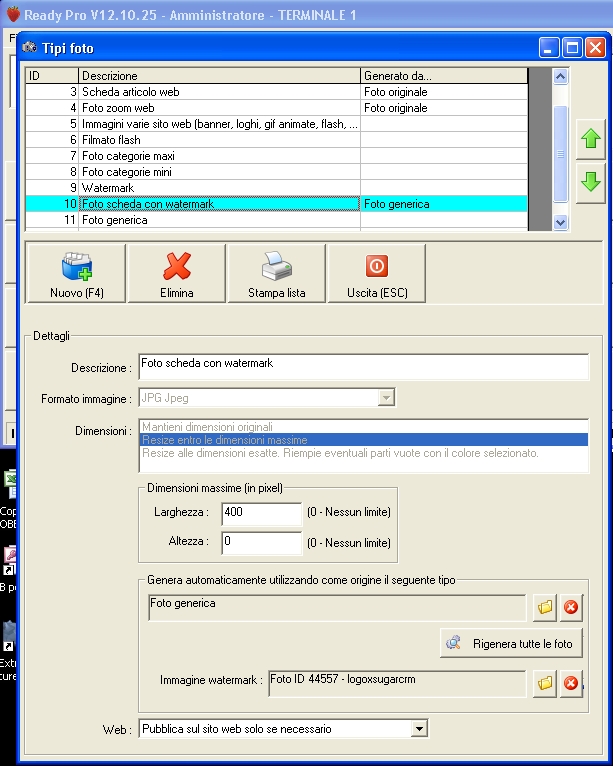Maximize the Tipi foto window
This screenshot has height=766, width=613.
[572, 48]
